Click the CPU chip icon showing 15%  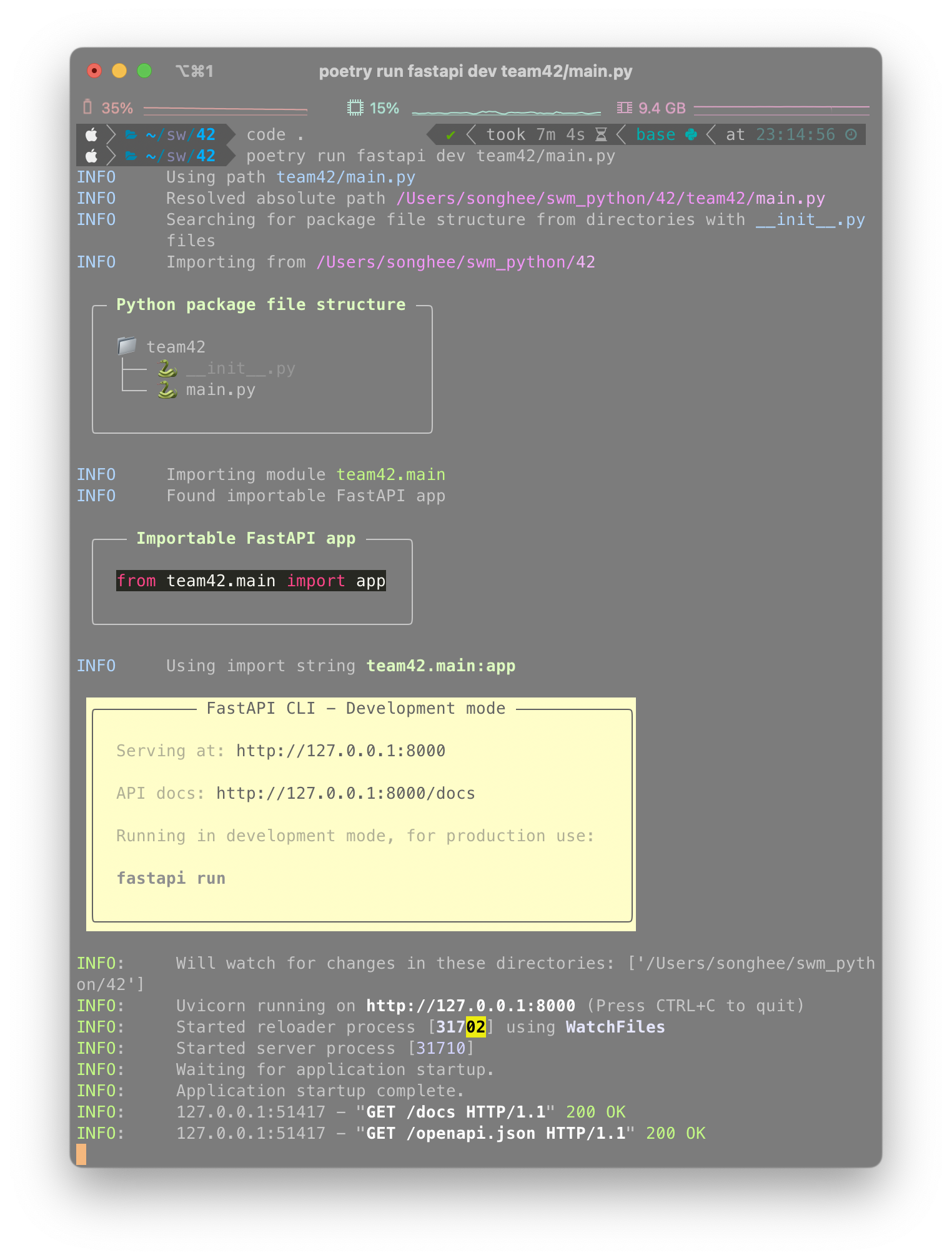tap(355, 107)
